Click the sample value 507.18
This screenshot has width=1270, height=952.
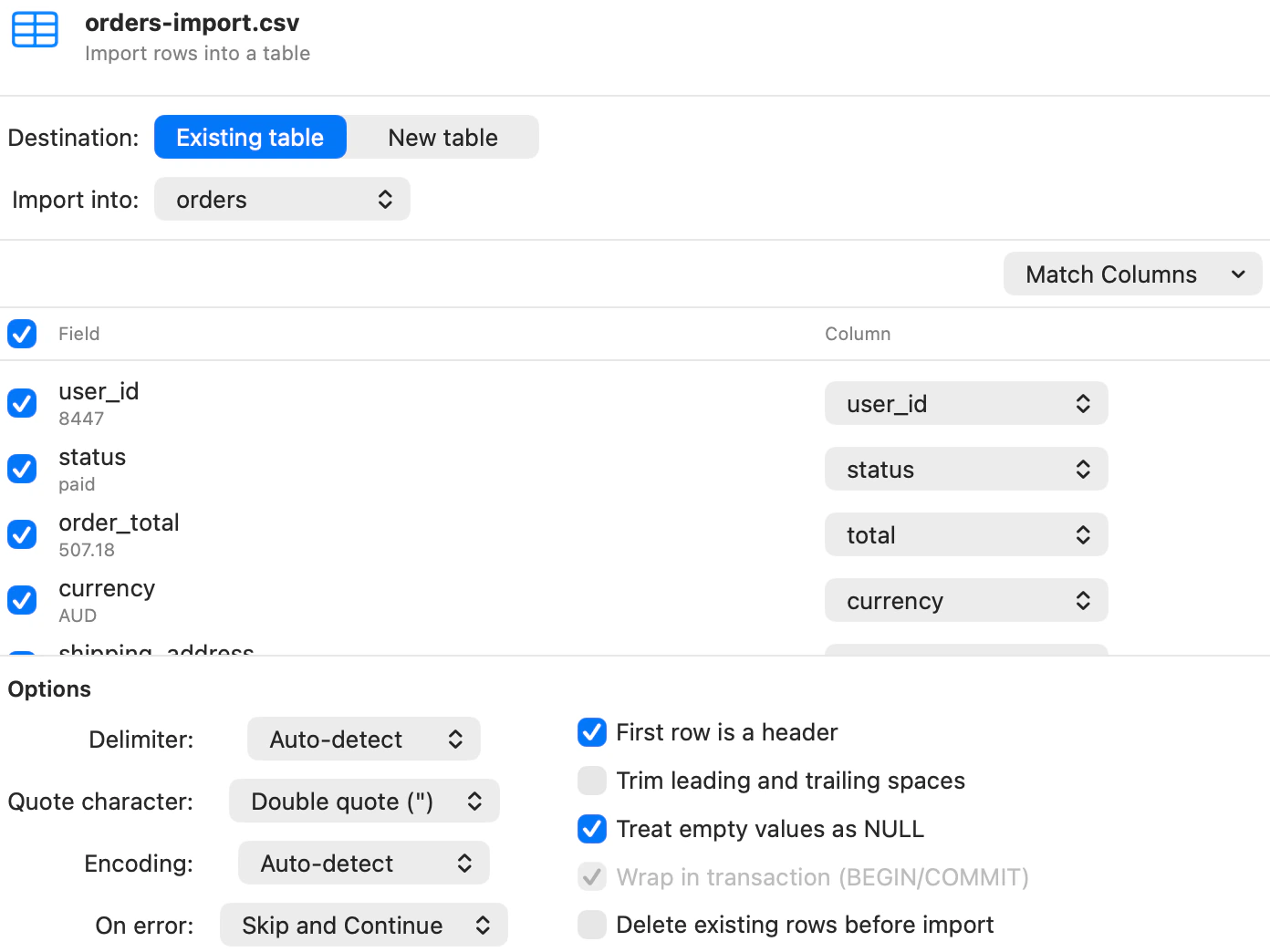(x=87, y=550)
